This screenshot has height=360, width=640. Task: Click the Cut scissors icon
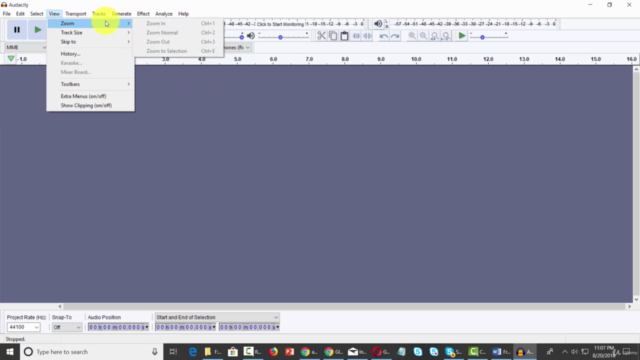tap(321, 36)
